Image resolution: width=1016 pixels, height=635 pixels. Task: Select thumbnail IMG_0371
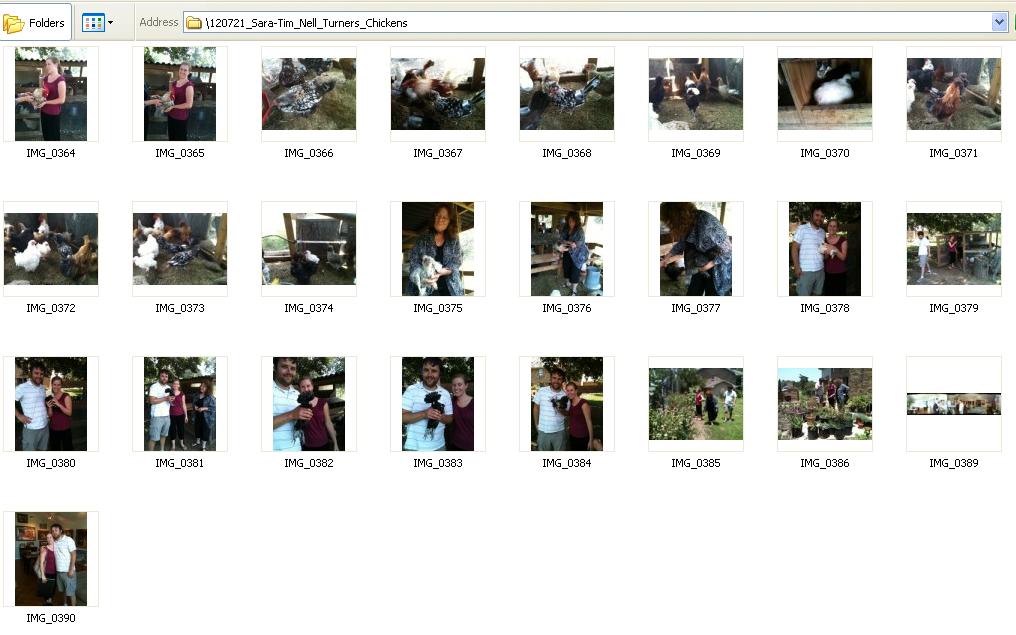pos(953,94)
